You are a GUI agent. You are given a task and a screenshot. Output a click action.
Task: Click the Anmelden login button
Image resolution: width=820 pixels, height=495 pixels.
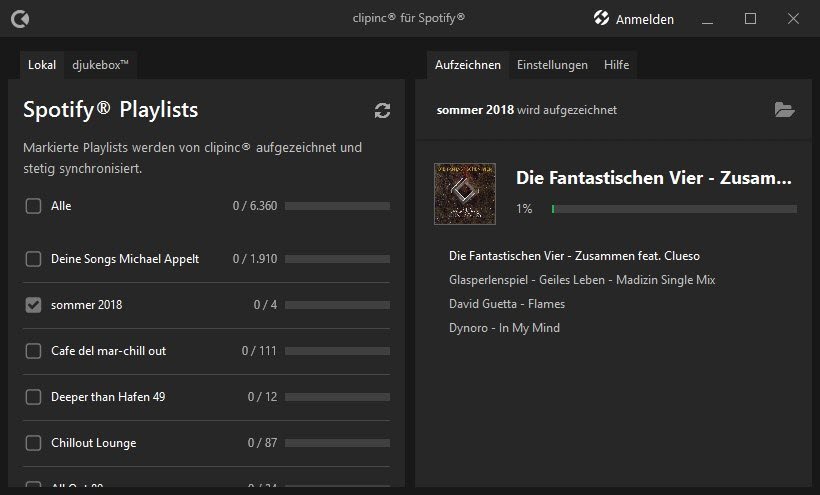(644, 19)
